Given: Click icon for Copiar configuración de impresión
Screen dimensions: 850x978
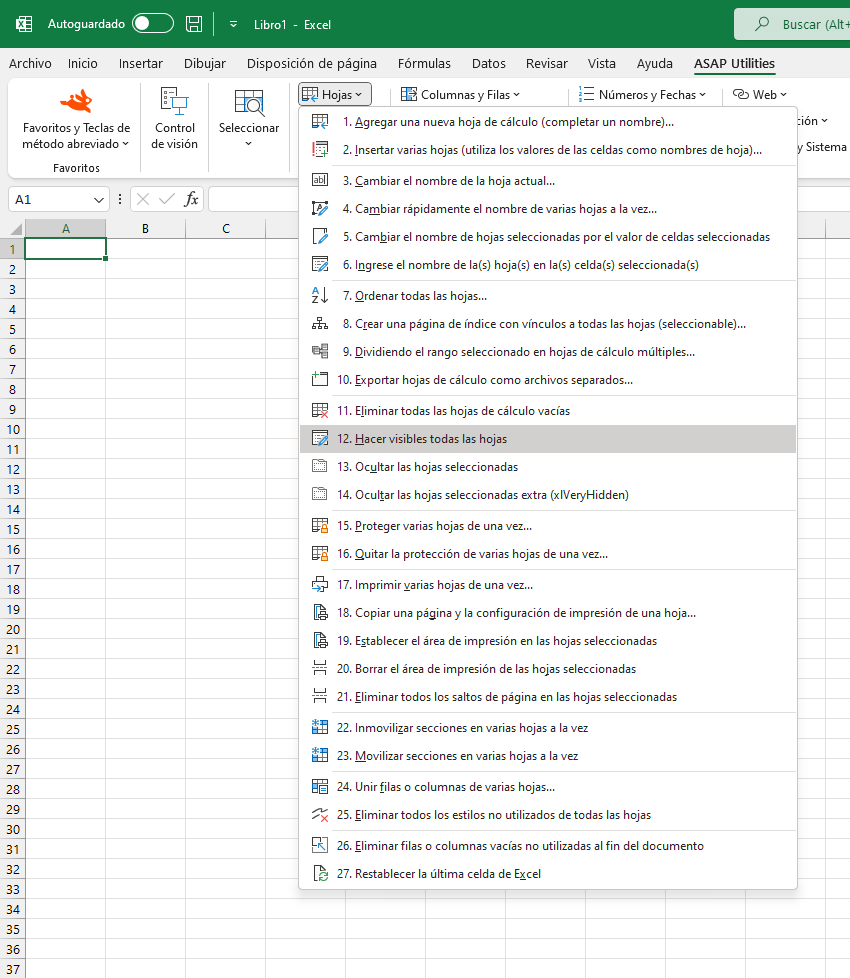Looking at the screenshot, I should (320, 612).
